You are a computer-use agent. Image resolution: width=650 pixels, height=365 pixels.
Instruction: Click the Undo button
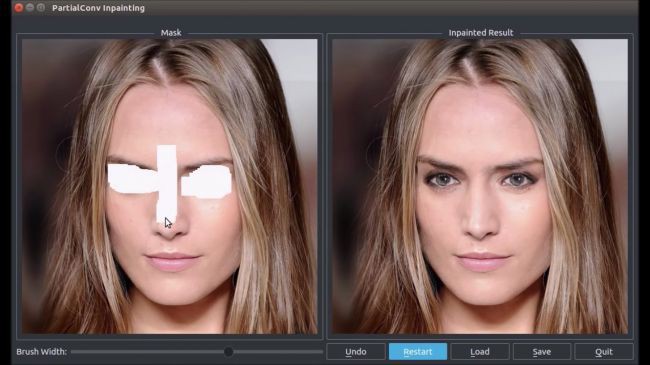coord(356,352)
